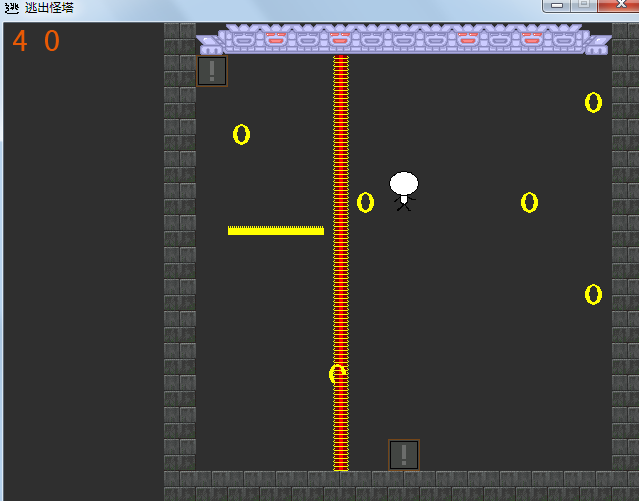Click the red and yellow vertical laser column
The width and height of the screenshot is (639, 501).
[x=341, y=263]
